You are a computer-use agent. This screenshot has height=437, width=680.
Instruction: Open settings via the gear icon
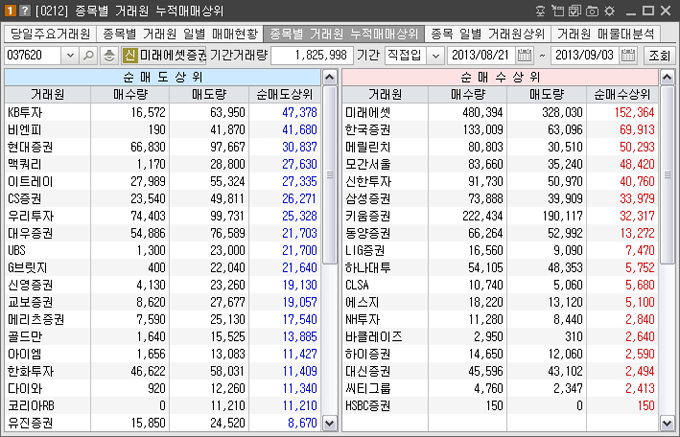pos(609,11)
